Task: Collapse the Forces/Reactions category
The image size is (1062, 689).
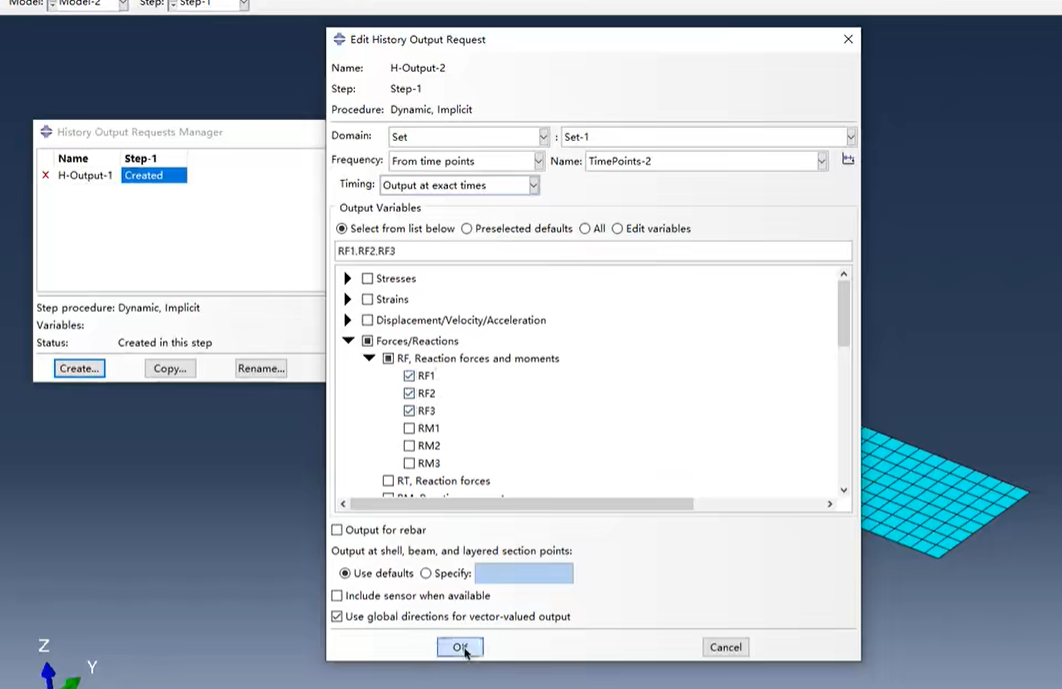Action: 348,341
